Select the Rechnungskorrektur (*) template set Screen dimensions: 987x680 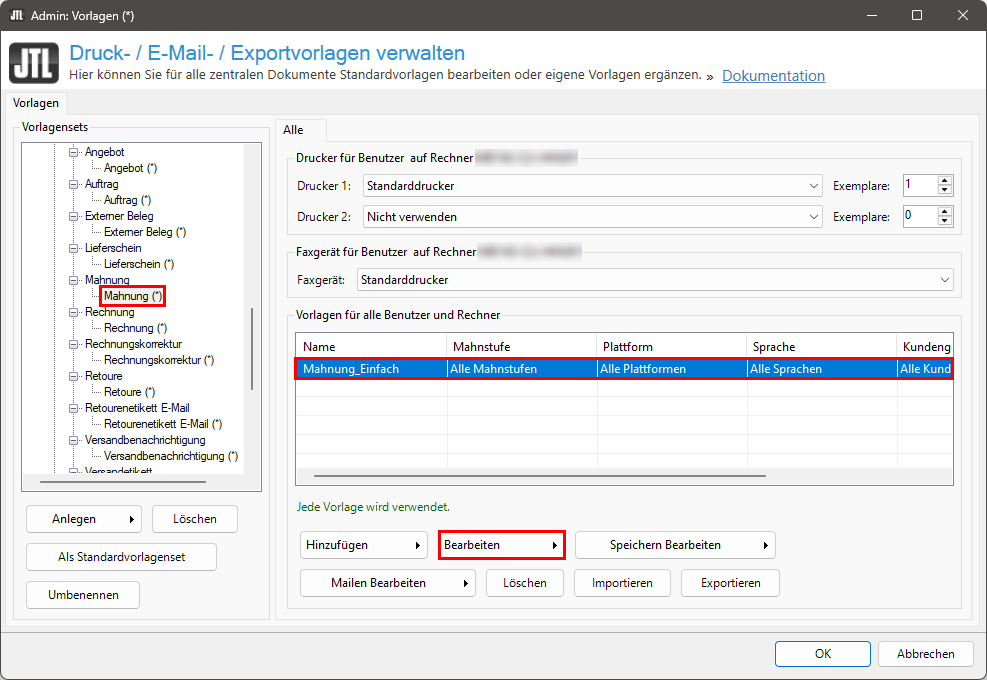coord(159,360)
